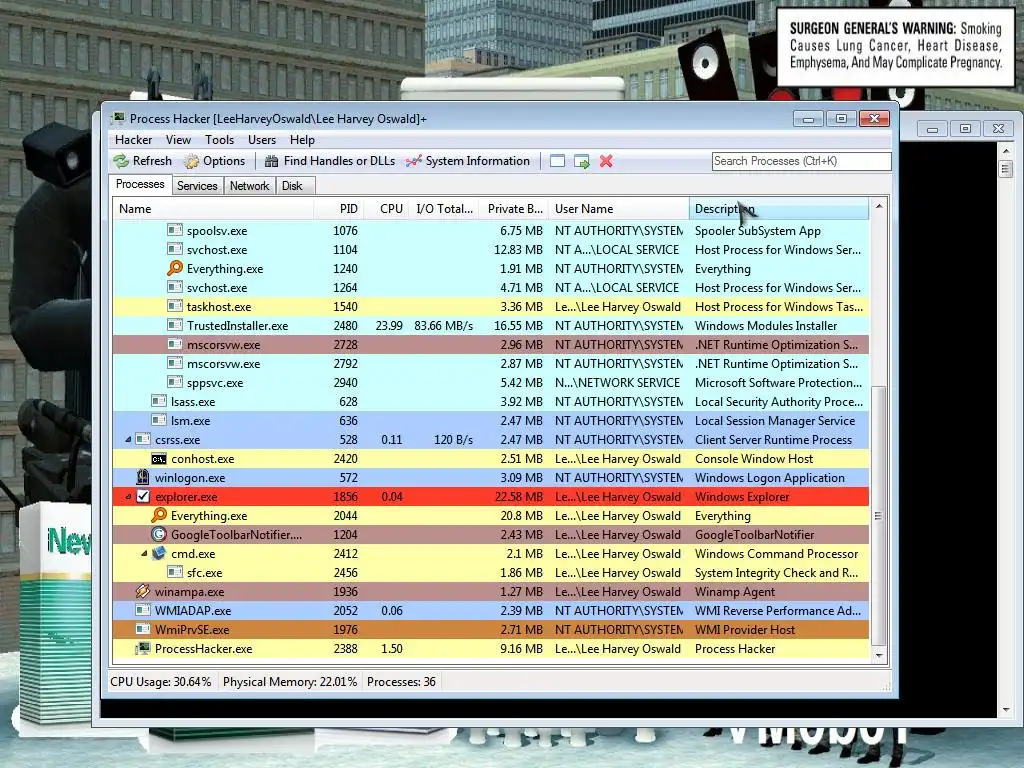This screenshot has height=768, width=1024.
Task: Open the System Information graph icon
Action: pos(413,161)
